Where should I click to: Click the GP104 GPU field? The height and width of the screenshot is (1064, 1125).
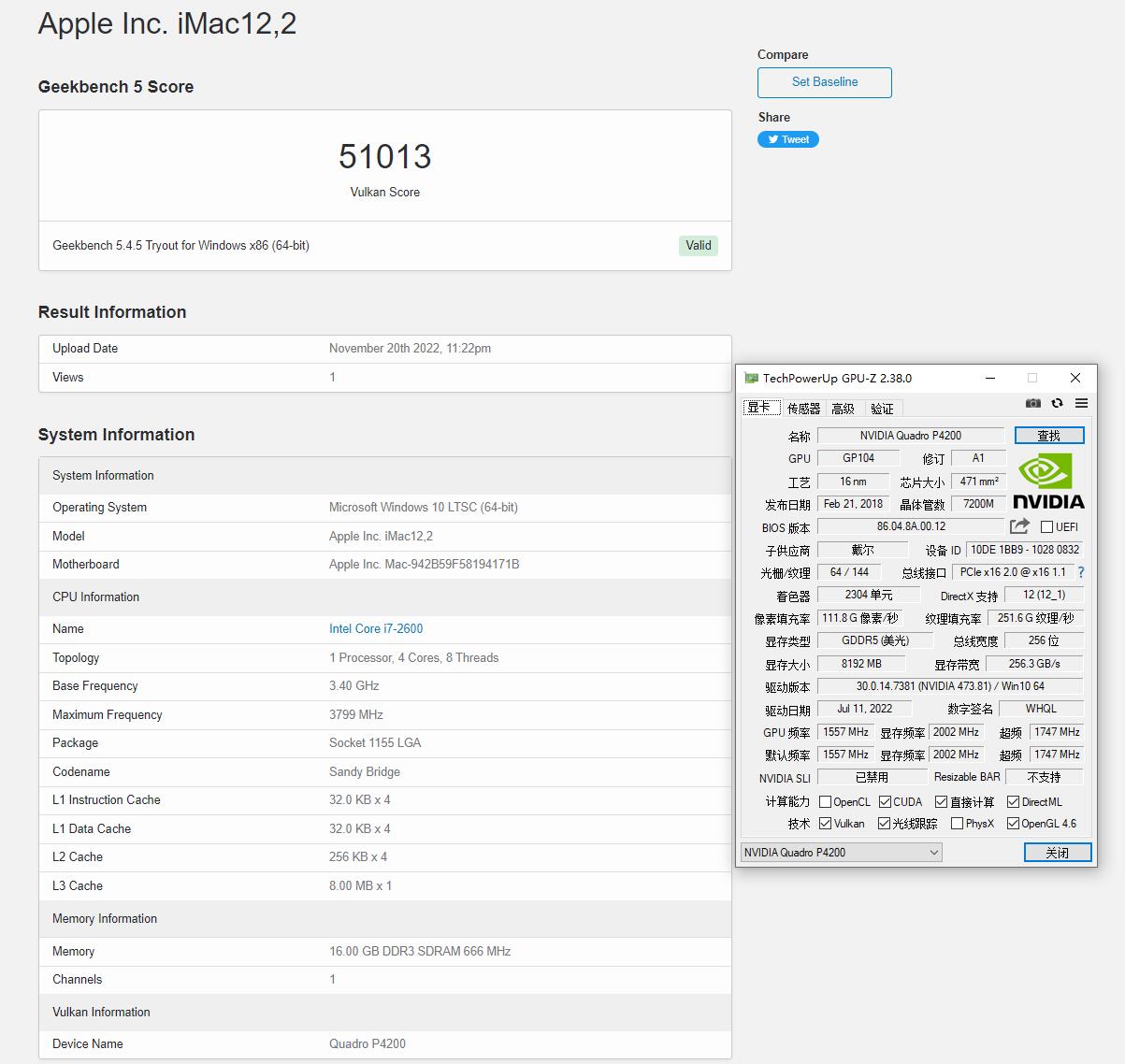858,458
